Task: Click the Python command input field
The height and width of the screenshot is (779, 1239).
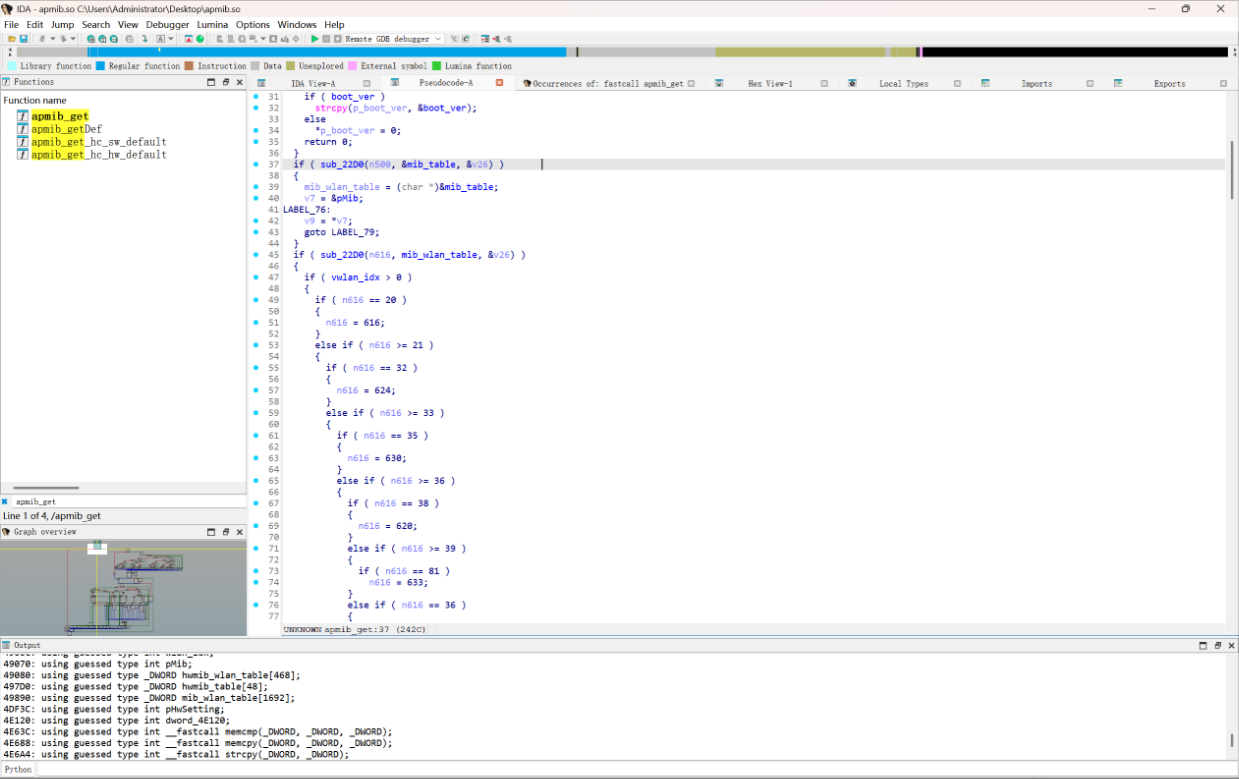Action: [637, 769]
